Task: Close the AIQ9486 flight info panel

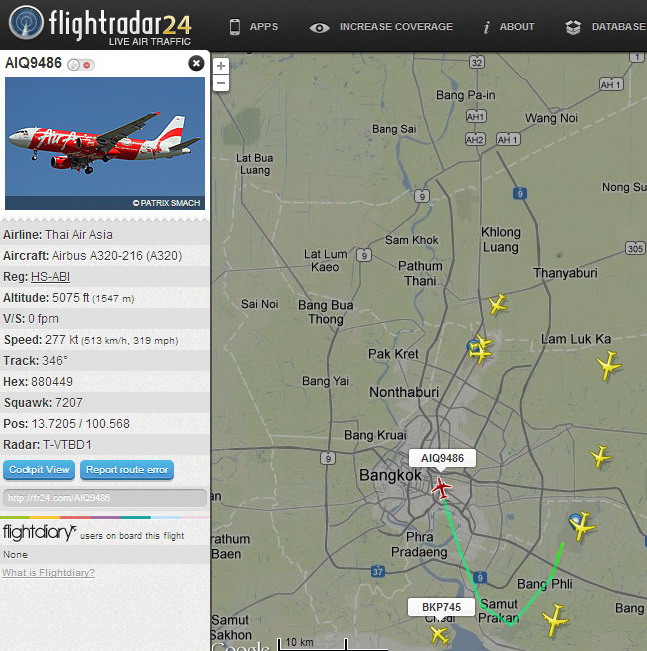Action: [x=196, y=64]
